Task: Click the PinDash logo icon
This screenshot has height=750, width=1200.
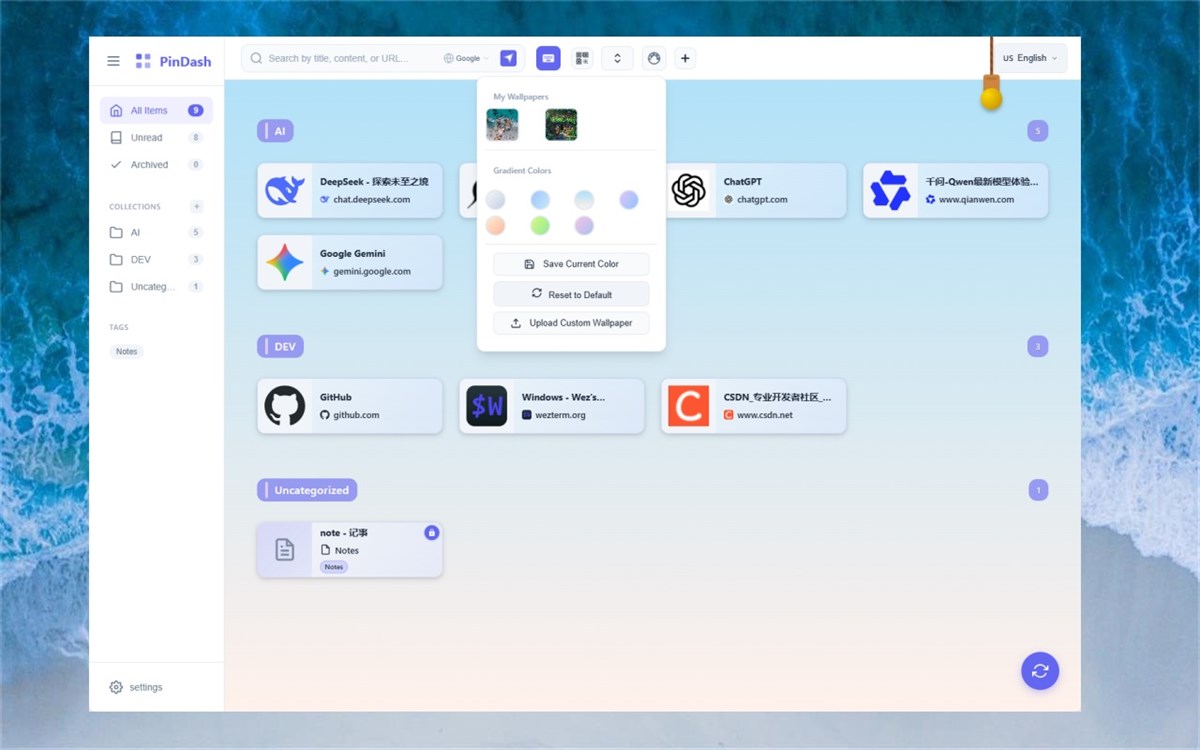Action: [143, 61]
